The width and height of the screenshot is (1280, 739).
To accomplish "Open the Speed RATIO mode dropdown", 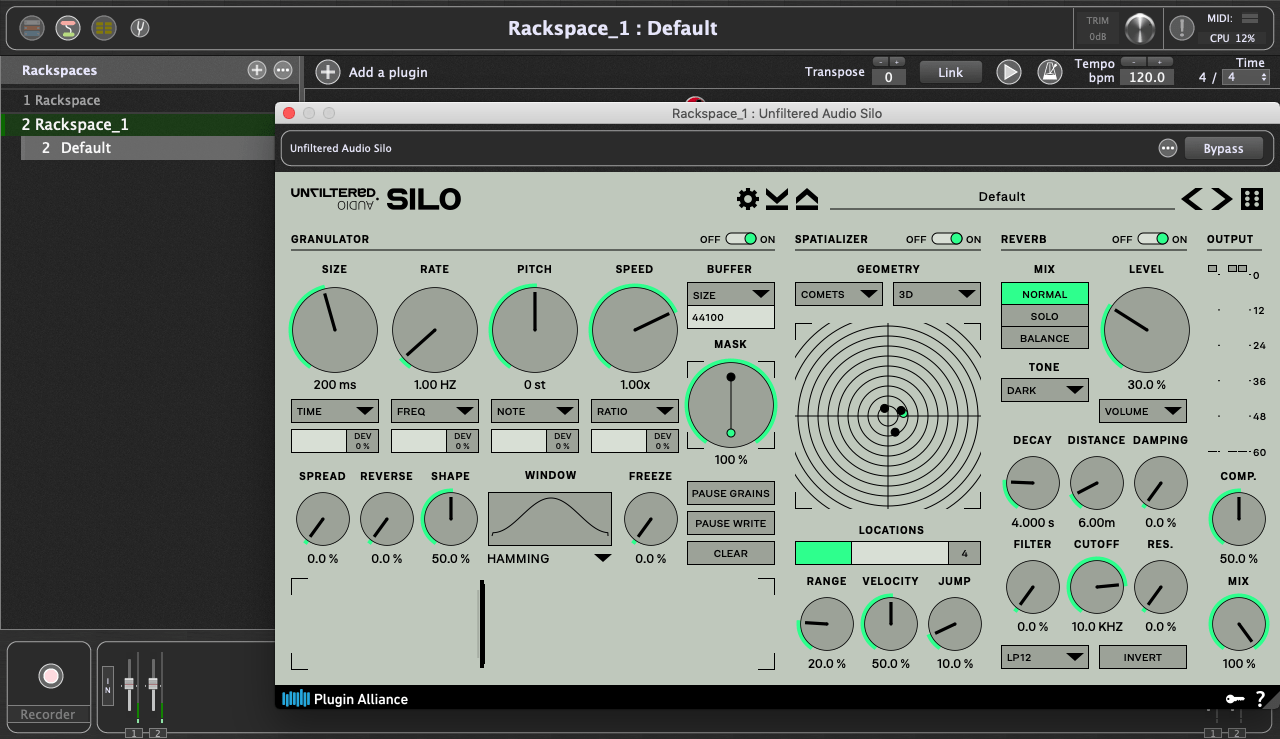I will 635,411.
